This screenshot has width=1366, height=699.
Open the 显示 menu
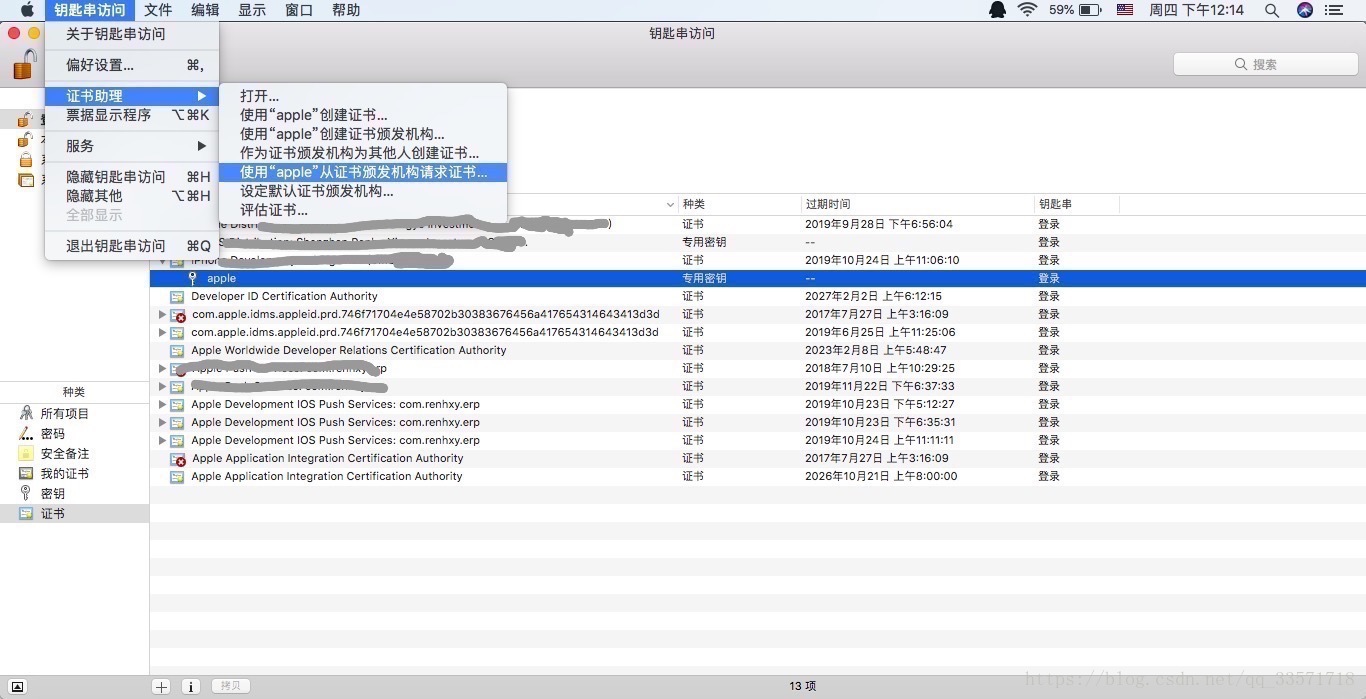(x=252, y=10)
